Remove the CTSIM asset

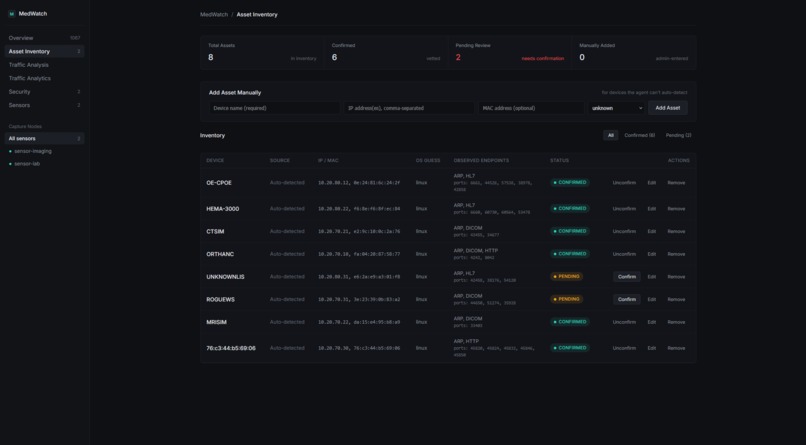[x=676, y=231]
